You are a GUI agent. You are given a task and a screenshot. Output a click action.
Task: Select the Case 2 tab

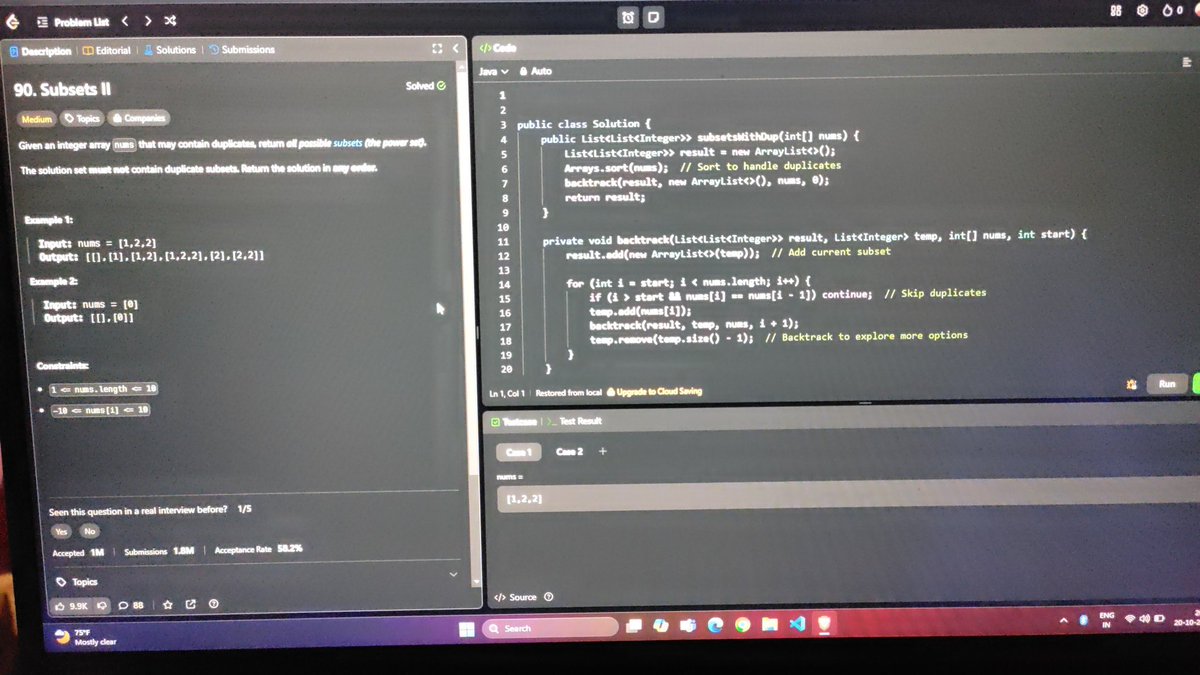pyautogui.click(x=568, y=452)
